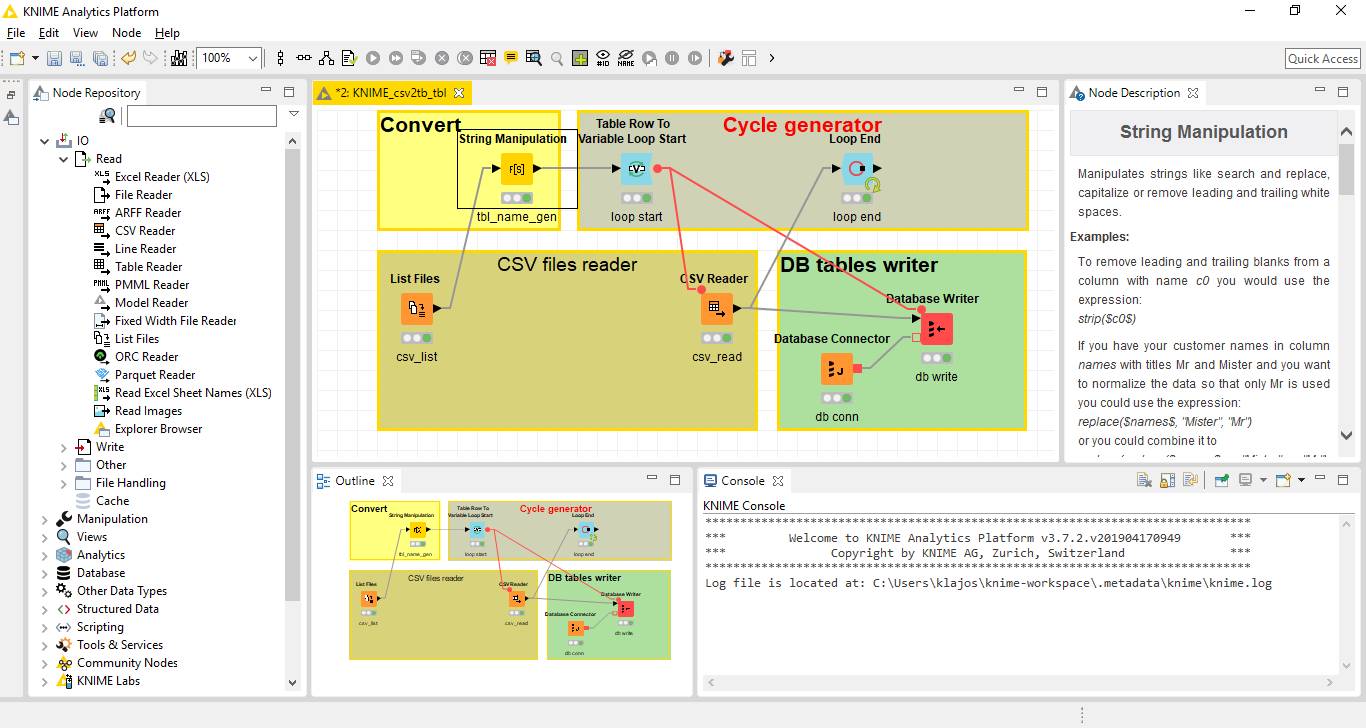Toggle hiding of node names
Viewport: 1366px width, 728px height.
[x=625, y=58]
